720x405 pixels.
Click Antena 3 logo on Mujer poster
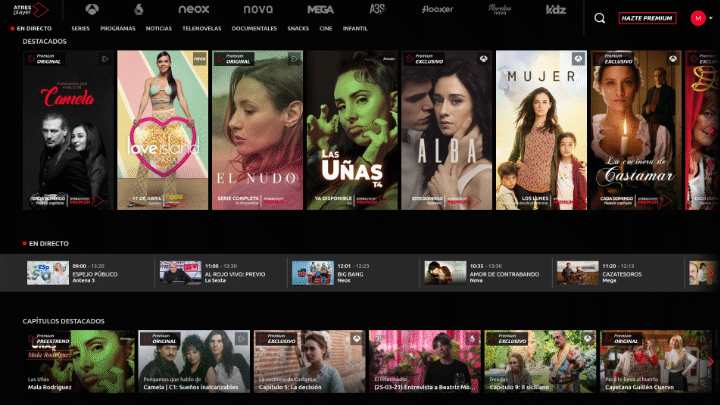(578, 59)
